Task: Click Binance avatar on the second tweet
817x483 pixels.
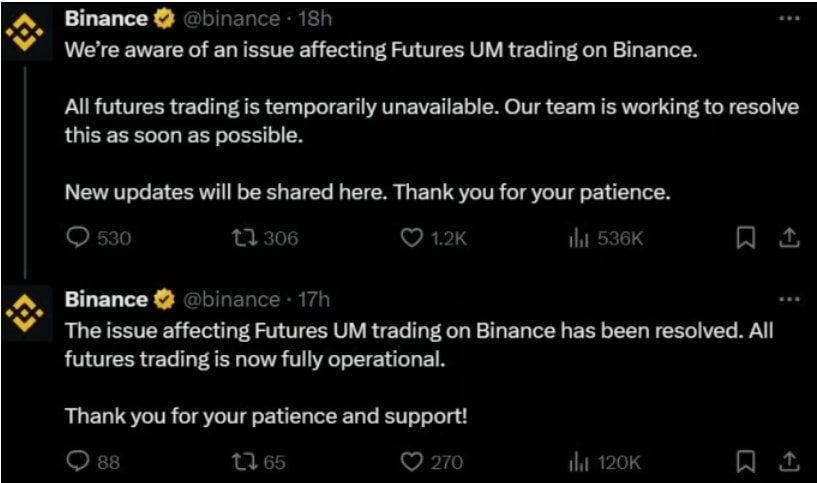Action: point(25,313)
